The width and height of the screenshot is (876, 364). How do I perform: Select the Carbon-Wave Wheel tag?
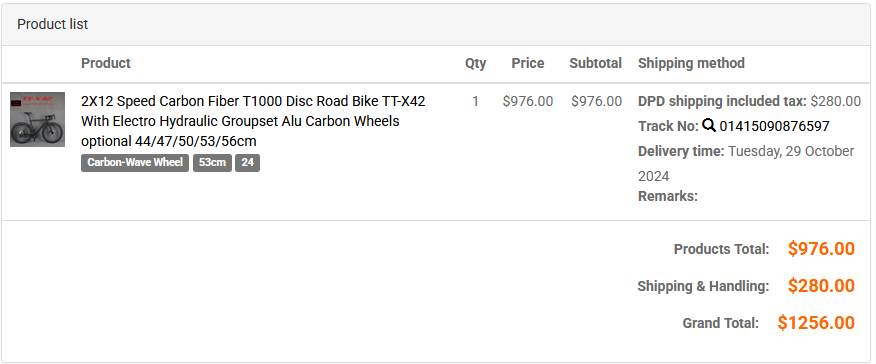point(135,162)
